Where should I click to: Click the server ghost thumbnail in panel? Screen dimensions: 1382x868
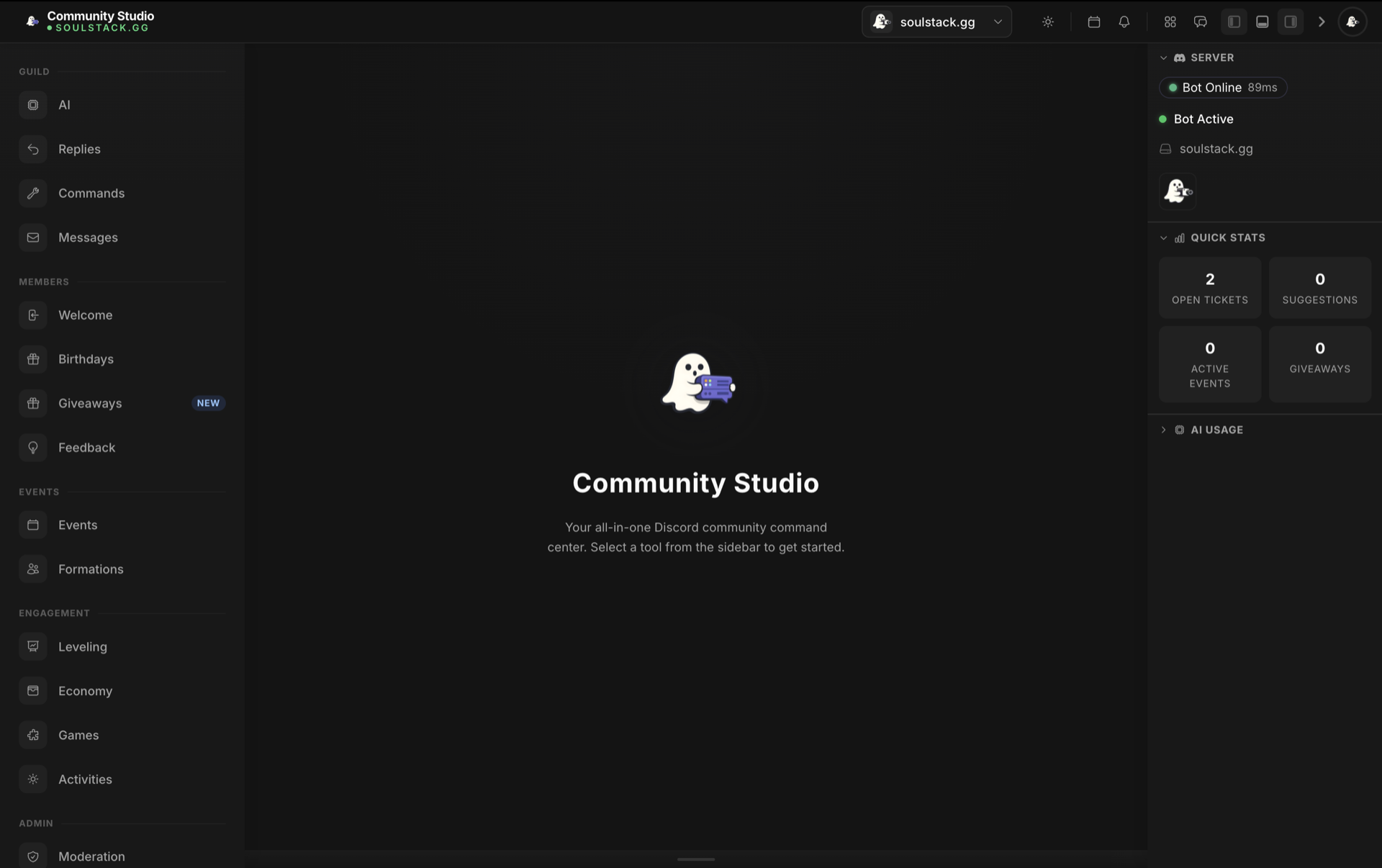(x=1178, y=191)
